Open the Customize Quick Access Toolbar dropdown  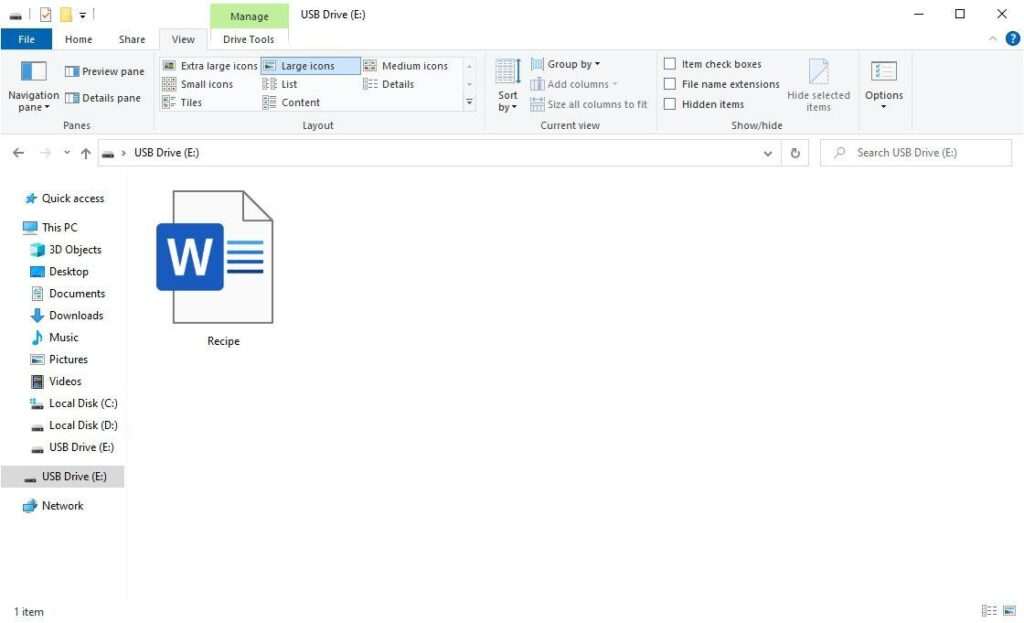[83, 14]
